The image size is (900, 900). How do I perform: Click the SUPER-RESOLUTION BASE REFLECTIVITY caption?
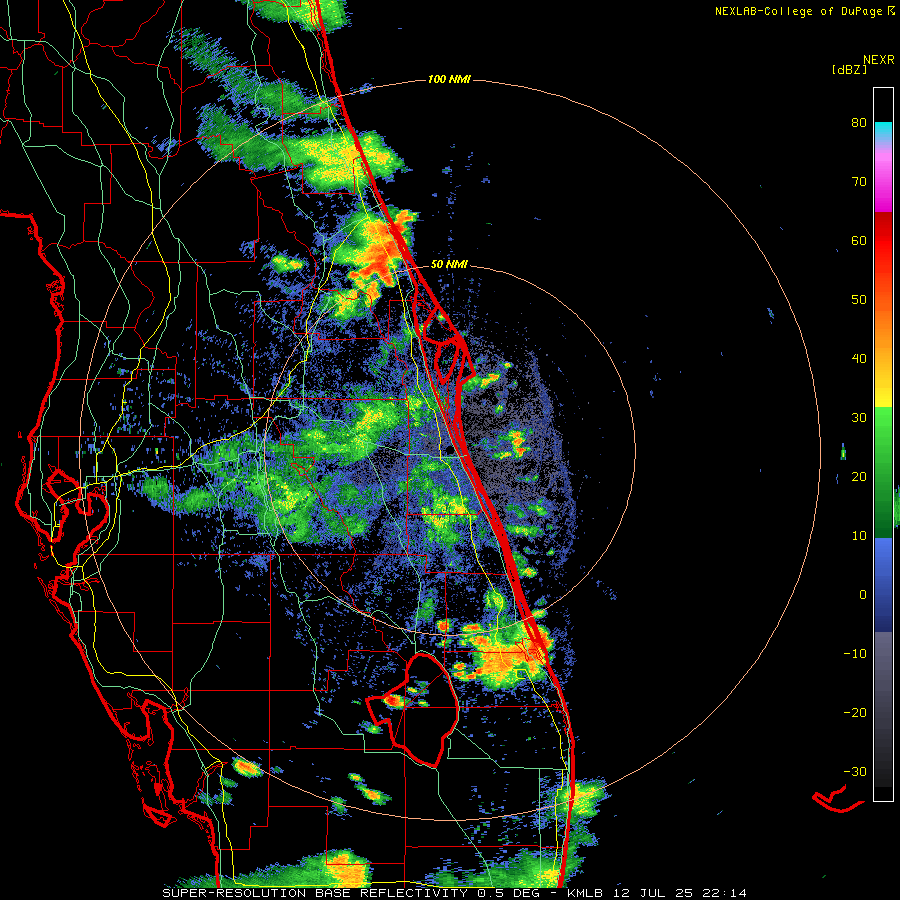click(314, 893)
